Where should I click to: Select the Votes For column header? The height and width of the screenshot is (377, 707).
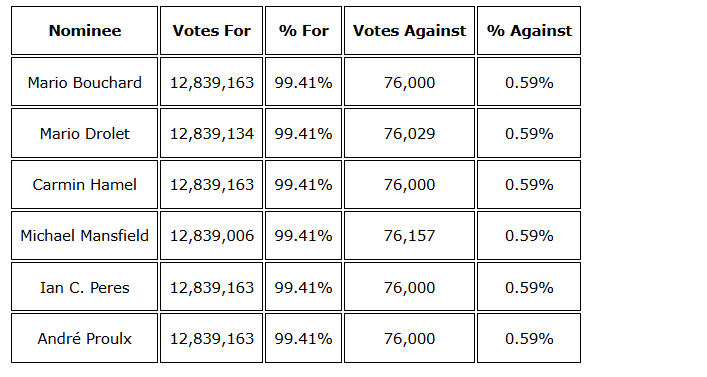[211, 31]
